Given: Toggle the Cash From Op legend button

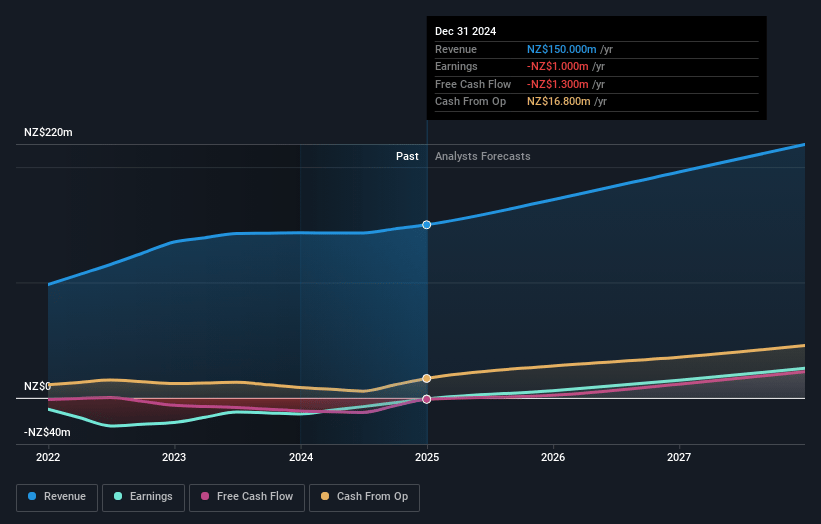Looking at the screenshot, I should [364, 497].
